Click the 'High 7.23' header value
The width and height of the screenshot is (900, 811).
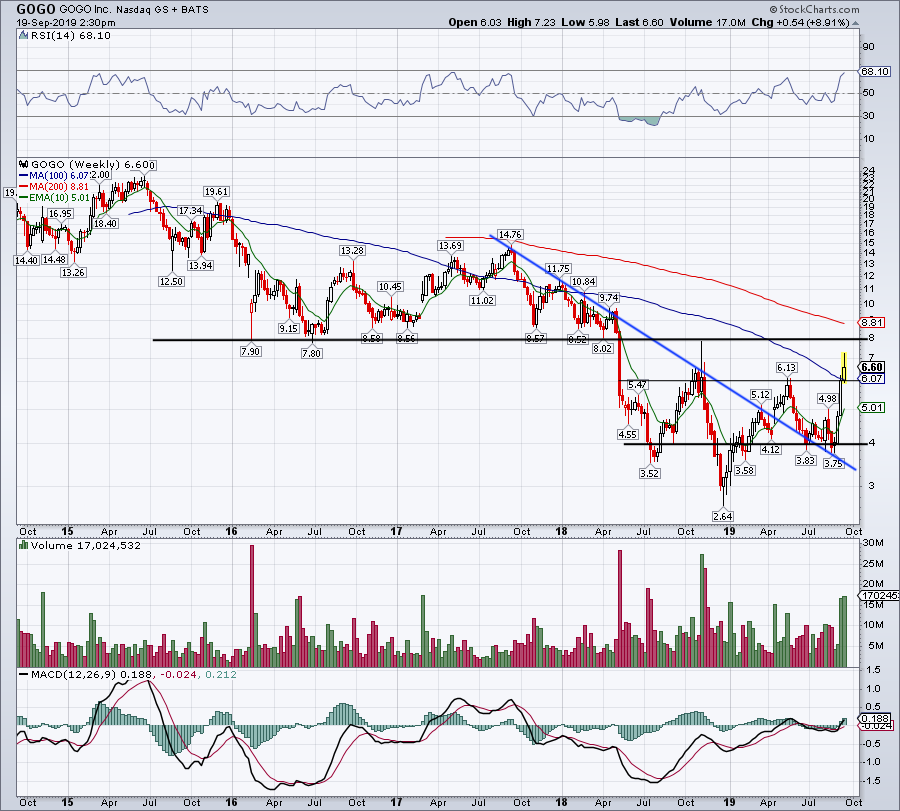pyautogui.click(x=532, y=22)
